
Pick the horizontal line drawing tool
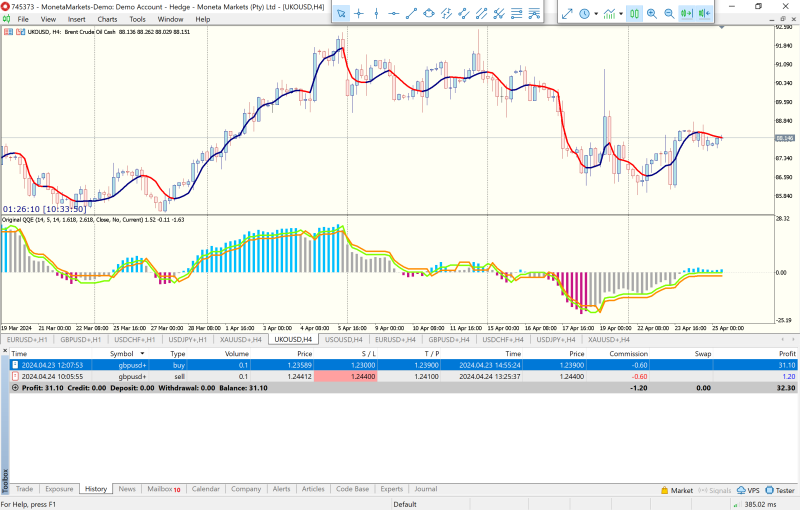tap(394, 13)
